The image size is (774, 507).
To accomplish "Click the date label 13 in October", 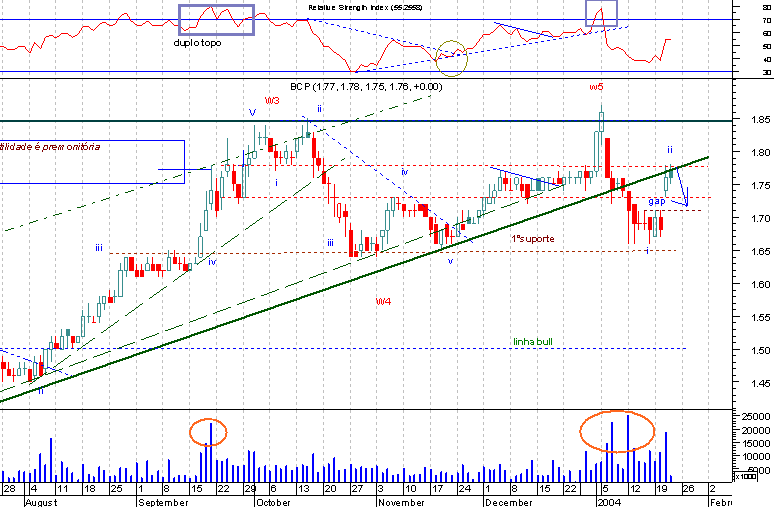I will point(303,489).
